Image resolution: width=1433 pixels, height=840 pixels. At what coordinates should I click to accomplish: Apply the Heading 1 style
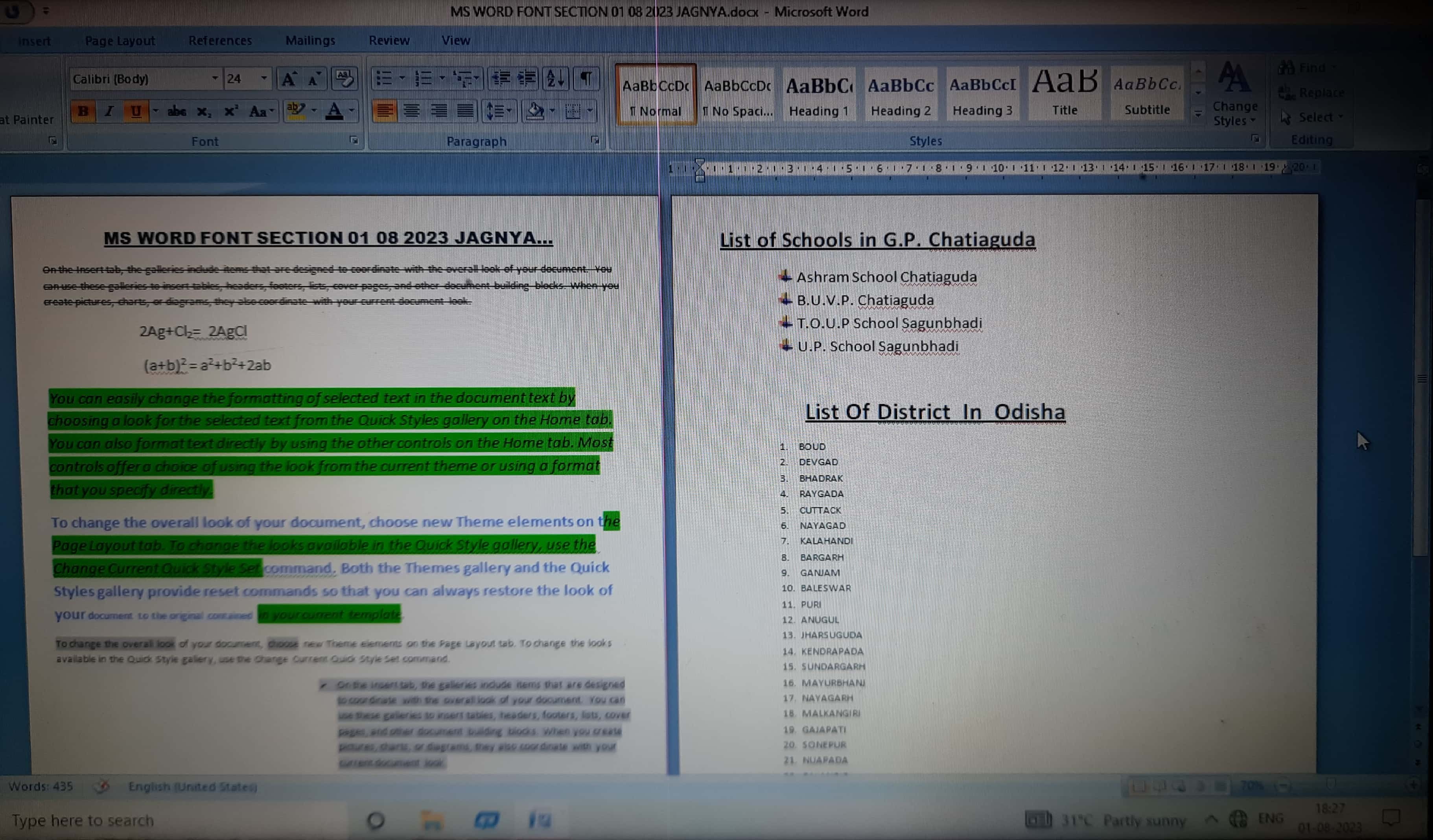[818, 94]
